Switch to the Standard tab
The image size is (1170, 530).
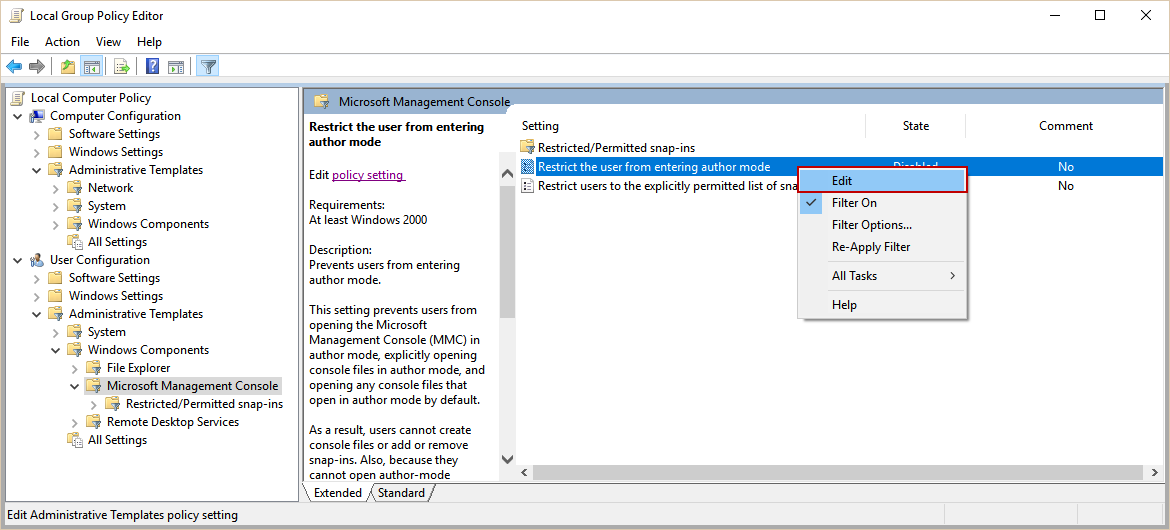(401, 493)
